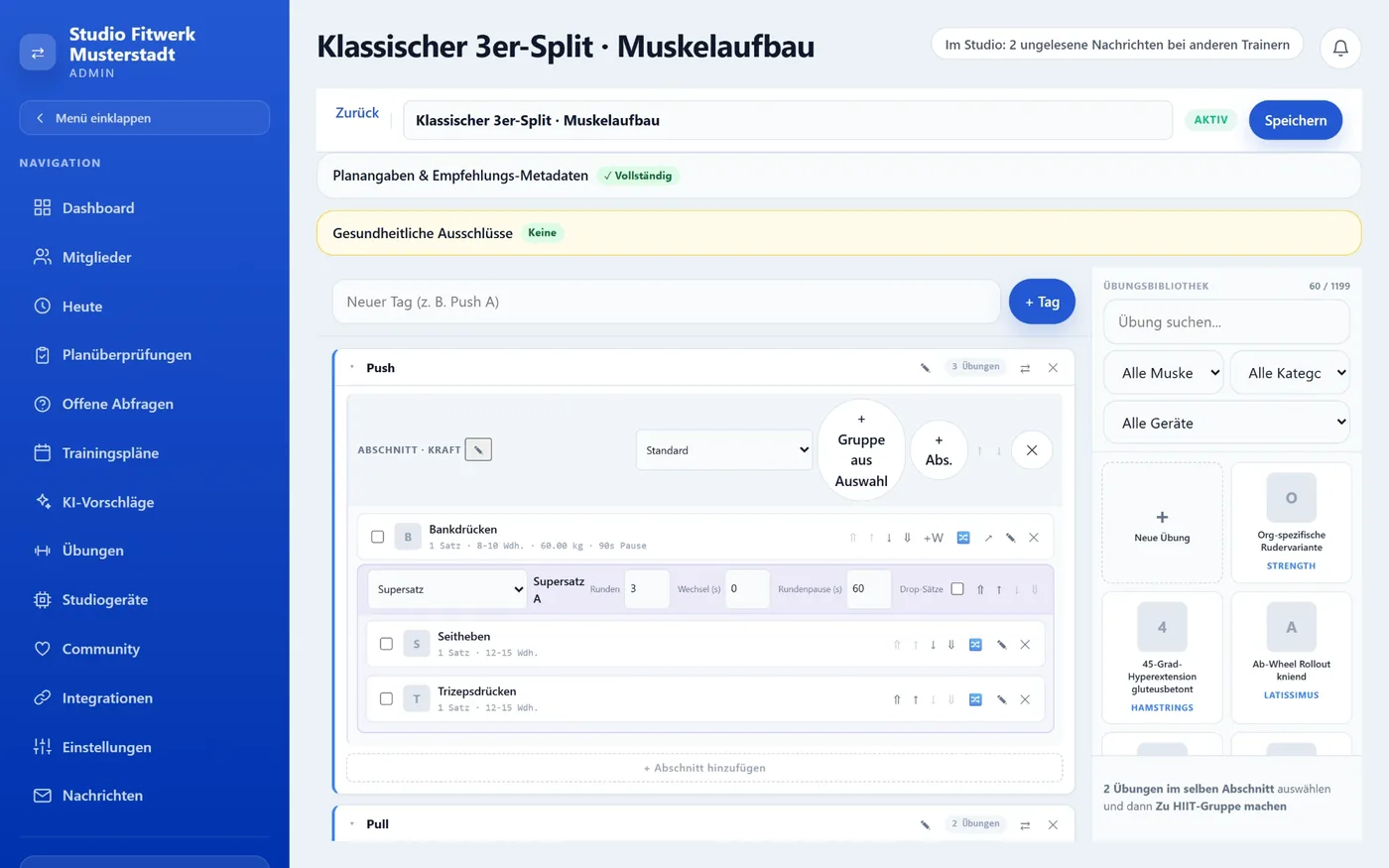Collapse the Push day panel
The height and width of the screenshot is (868, 1389).
click(x=351, y=368)
